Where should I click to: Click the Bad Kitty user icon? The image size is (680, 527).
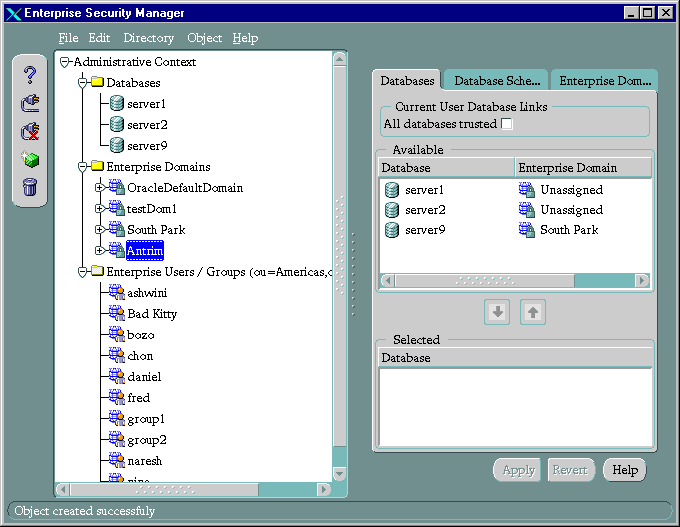116,314
